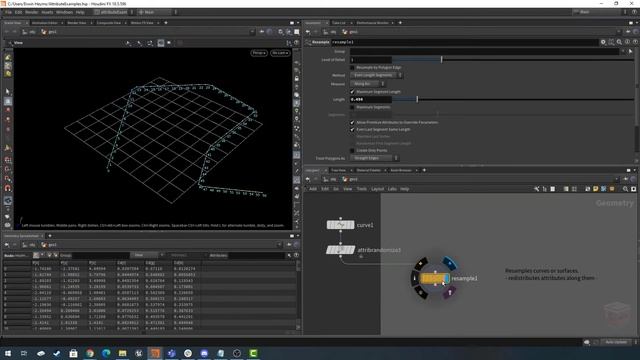The image size is (640, 360).
Task: Toggle the blue display flag on resample1 ring
Action: [x=449, y=263]
